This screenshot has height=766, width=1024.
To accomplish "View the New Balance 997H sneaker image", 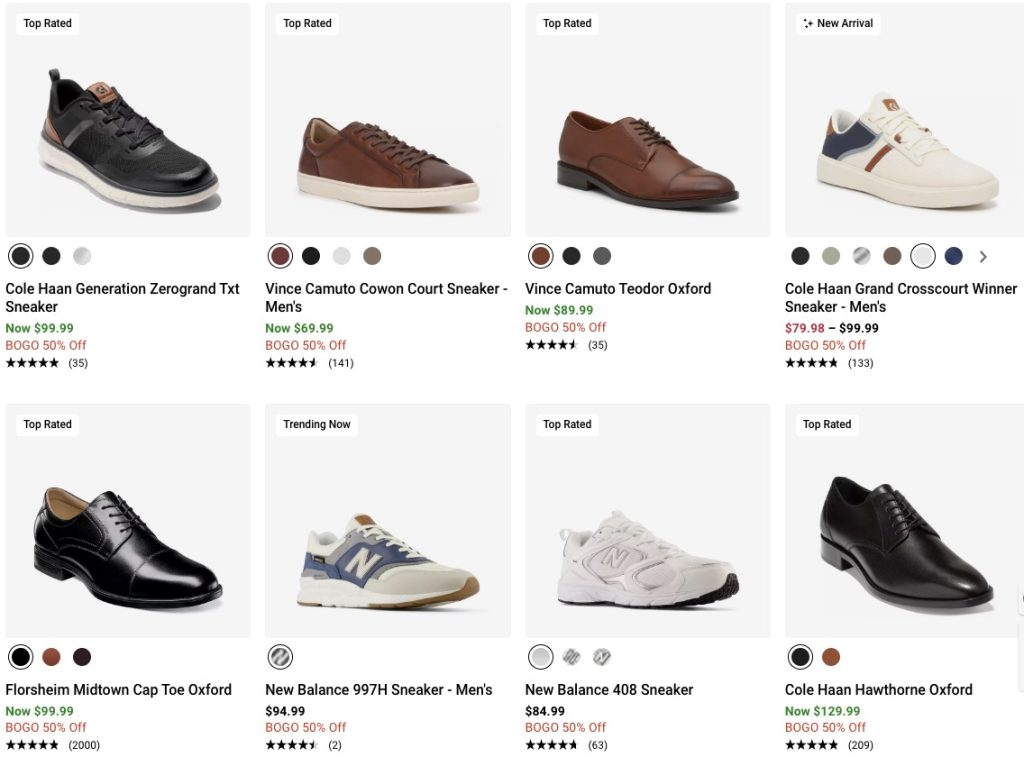I will point(388,562).
